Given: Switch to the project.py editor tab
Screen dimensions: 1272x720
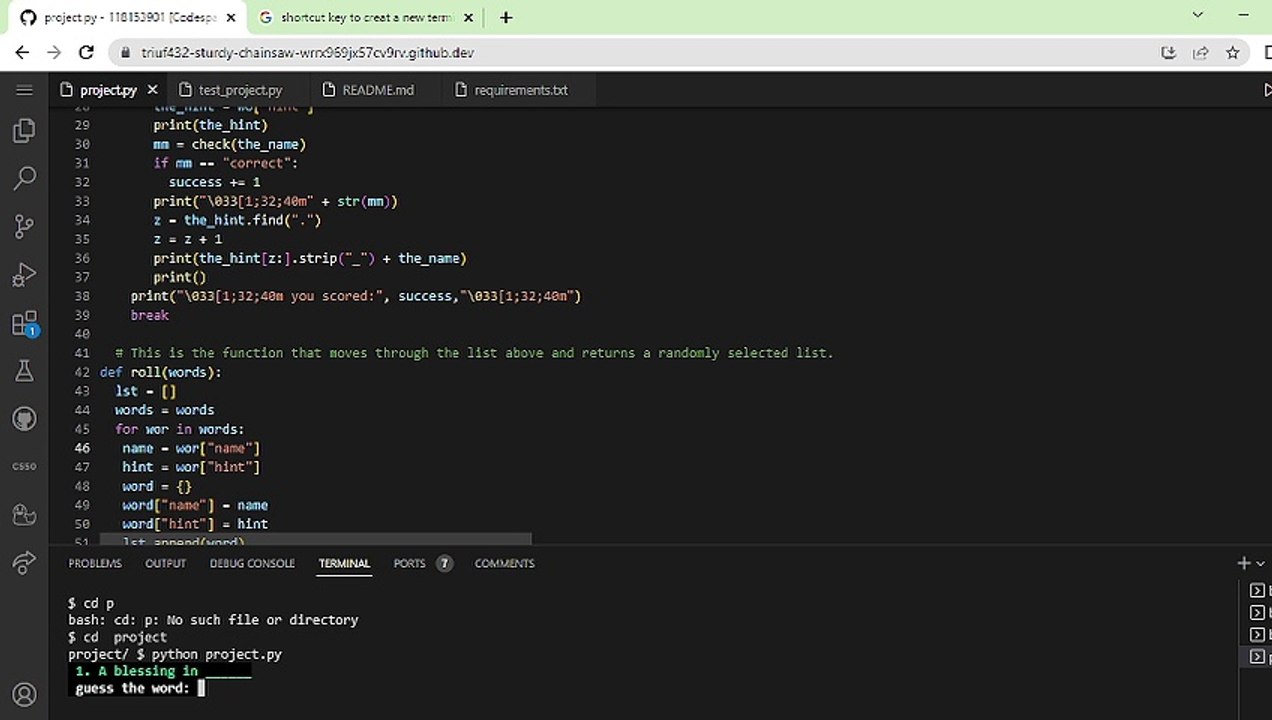Looking at the screenshot, I should pyautogui.click(x=107, y=90).
